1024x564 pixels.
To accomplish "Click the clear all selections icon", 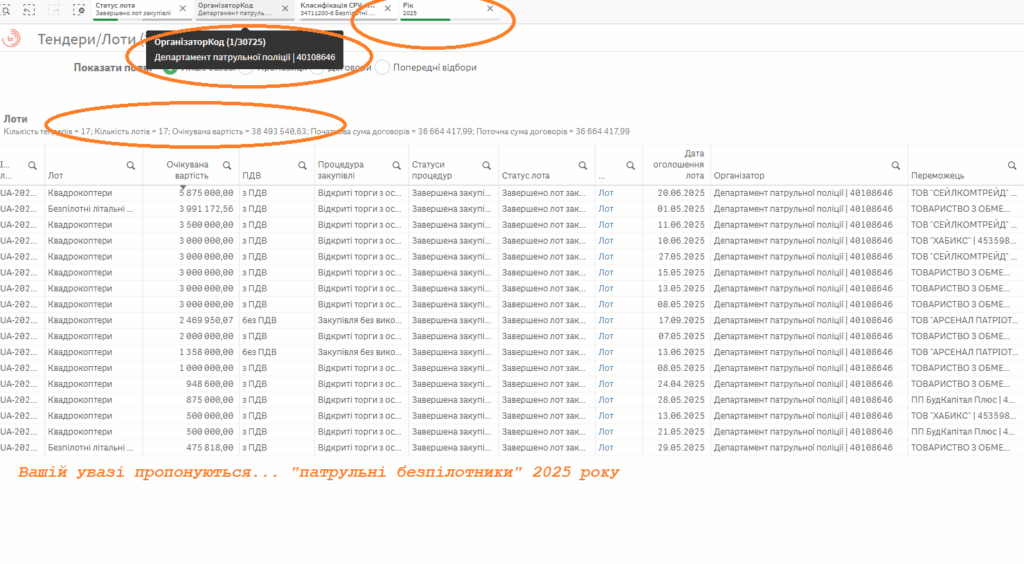I will tap(81, 9).
